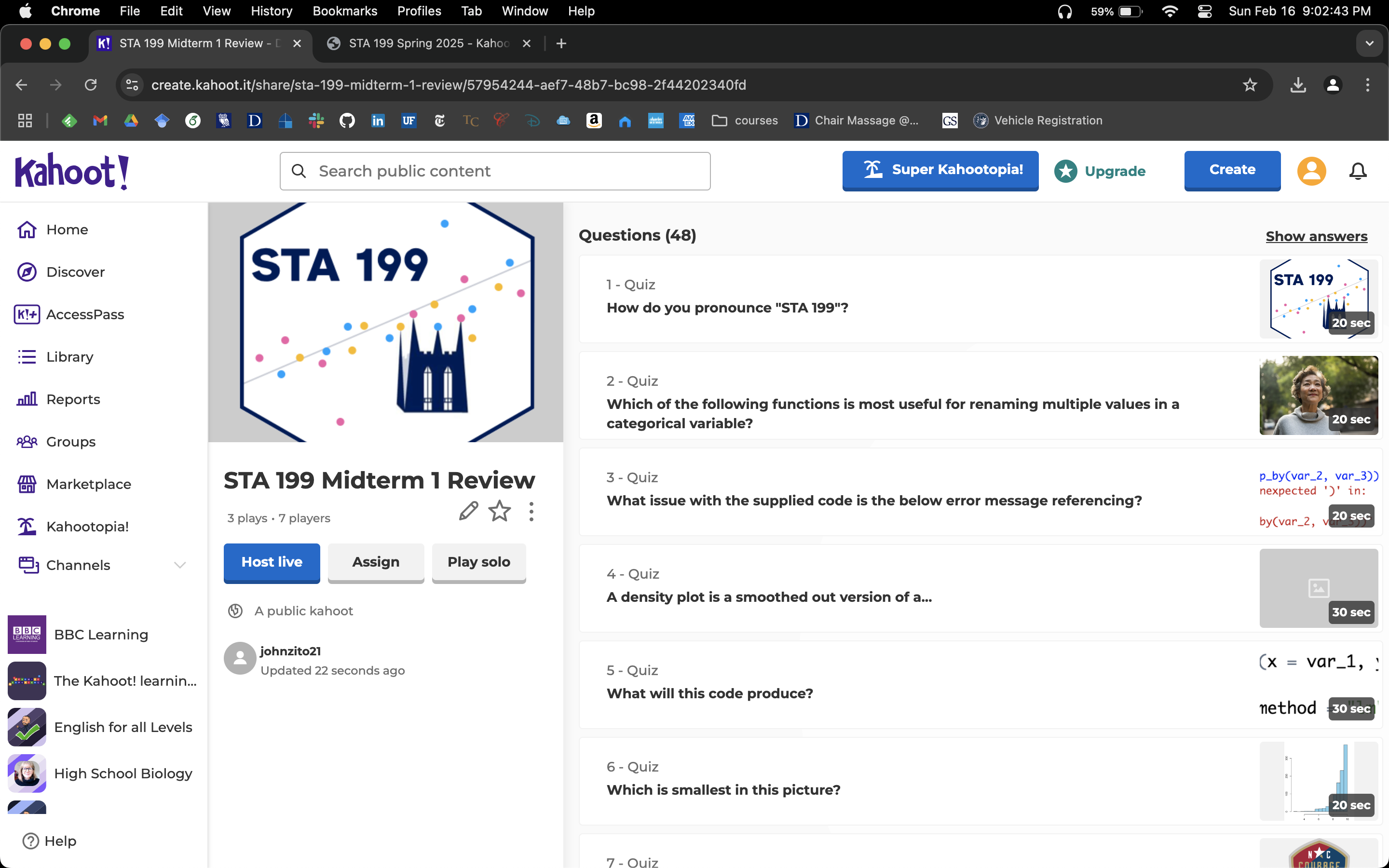1389x868 pixels.
Task: Favorite this kahoot with the star icon
Action: (x=499, y=510)
